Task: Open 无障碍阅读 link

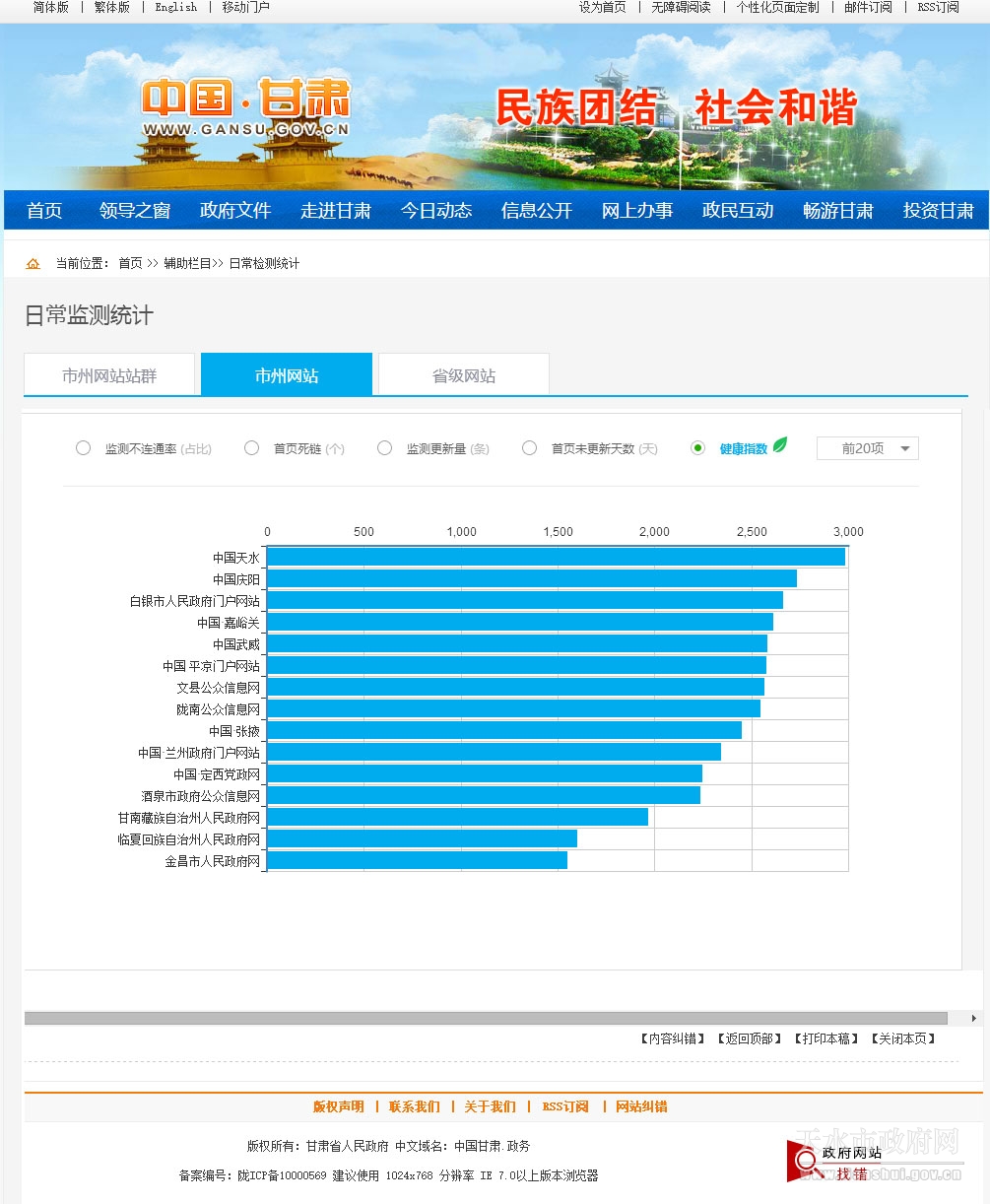Action: (x=681, y=7)
